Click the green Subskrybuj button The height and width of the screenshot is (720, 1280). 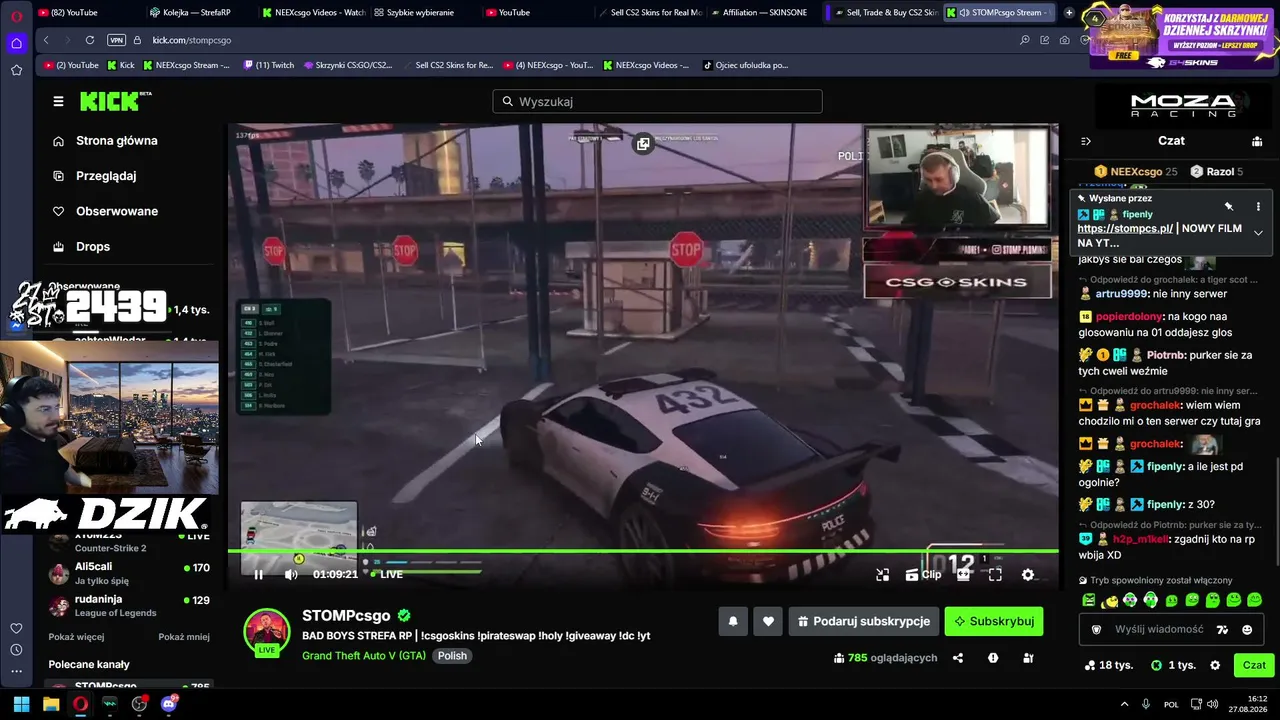pos(994,621)
